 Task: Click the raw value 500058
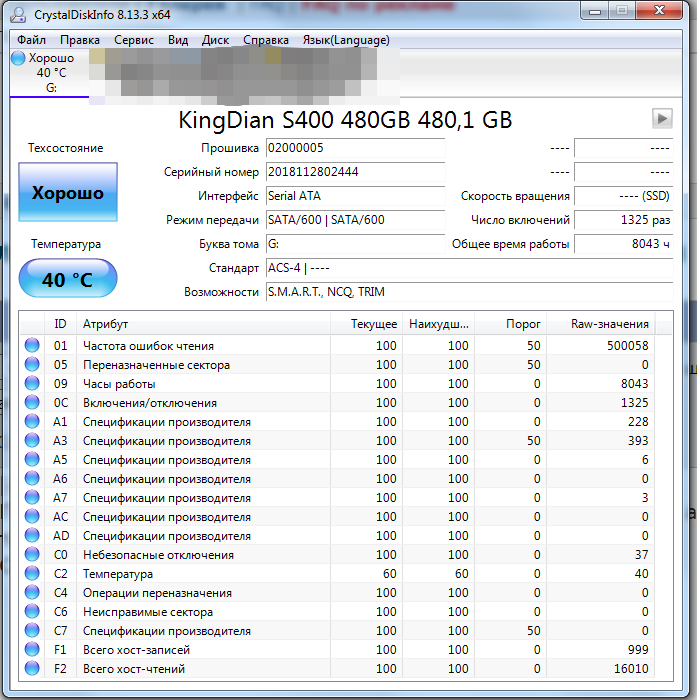627,346
